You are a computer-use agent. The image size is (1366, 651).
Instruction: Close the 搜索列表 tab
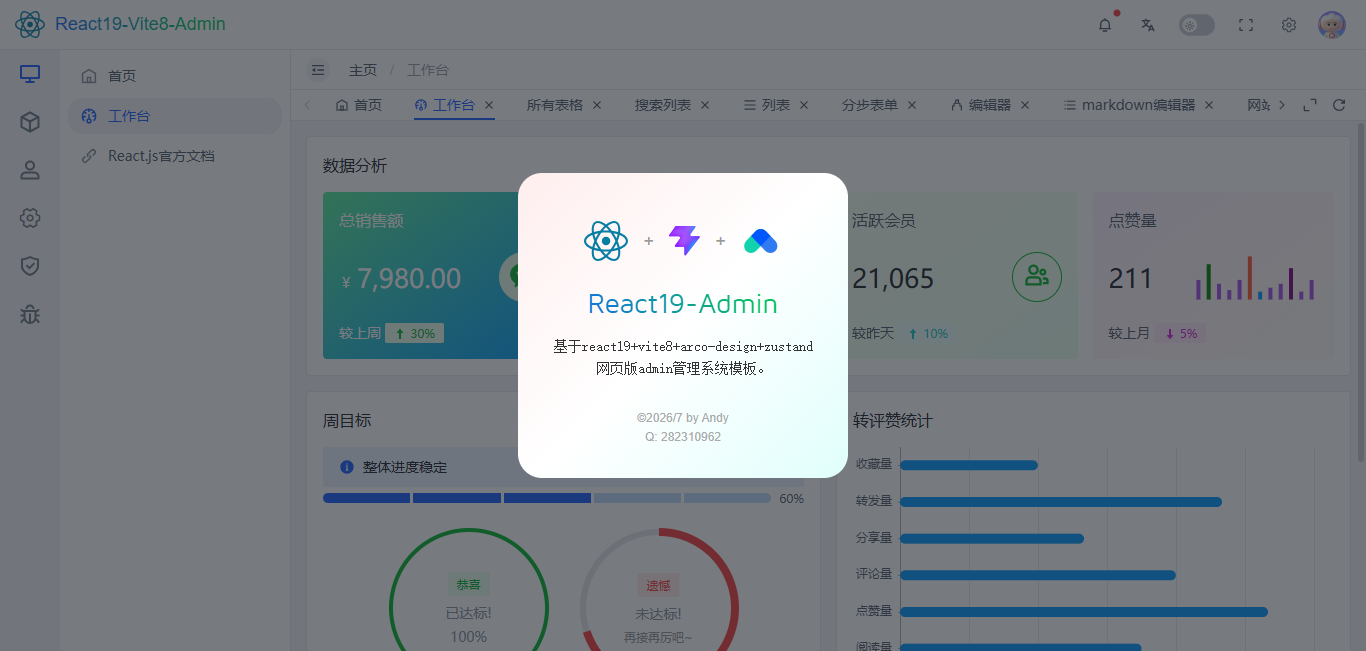coord(705,105)
